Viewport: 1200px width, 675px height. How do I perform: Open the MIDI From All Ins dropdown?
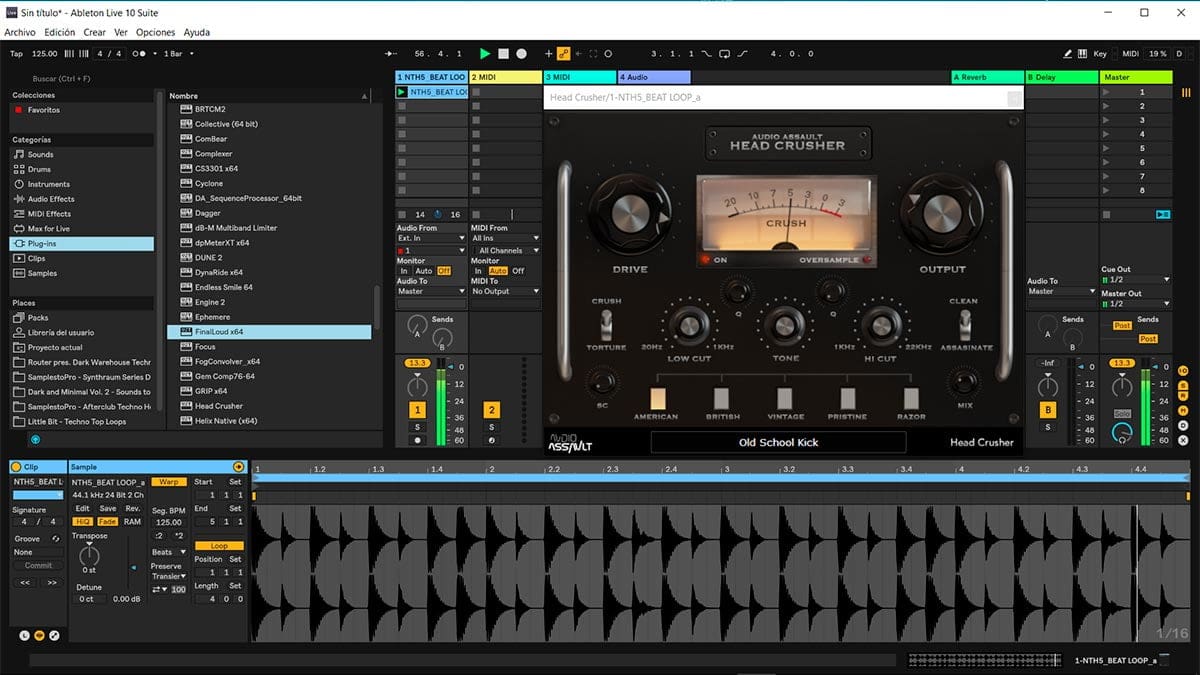pos(506,238)
